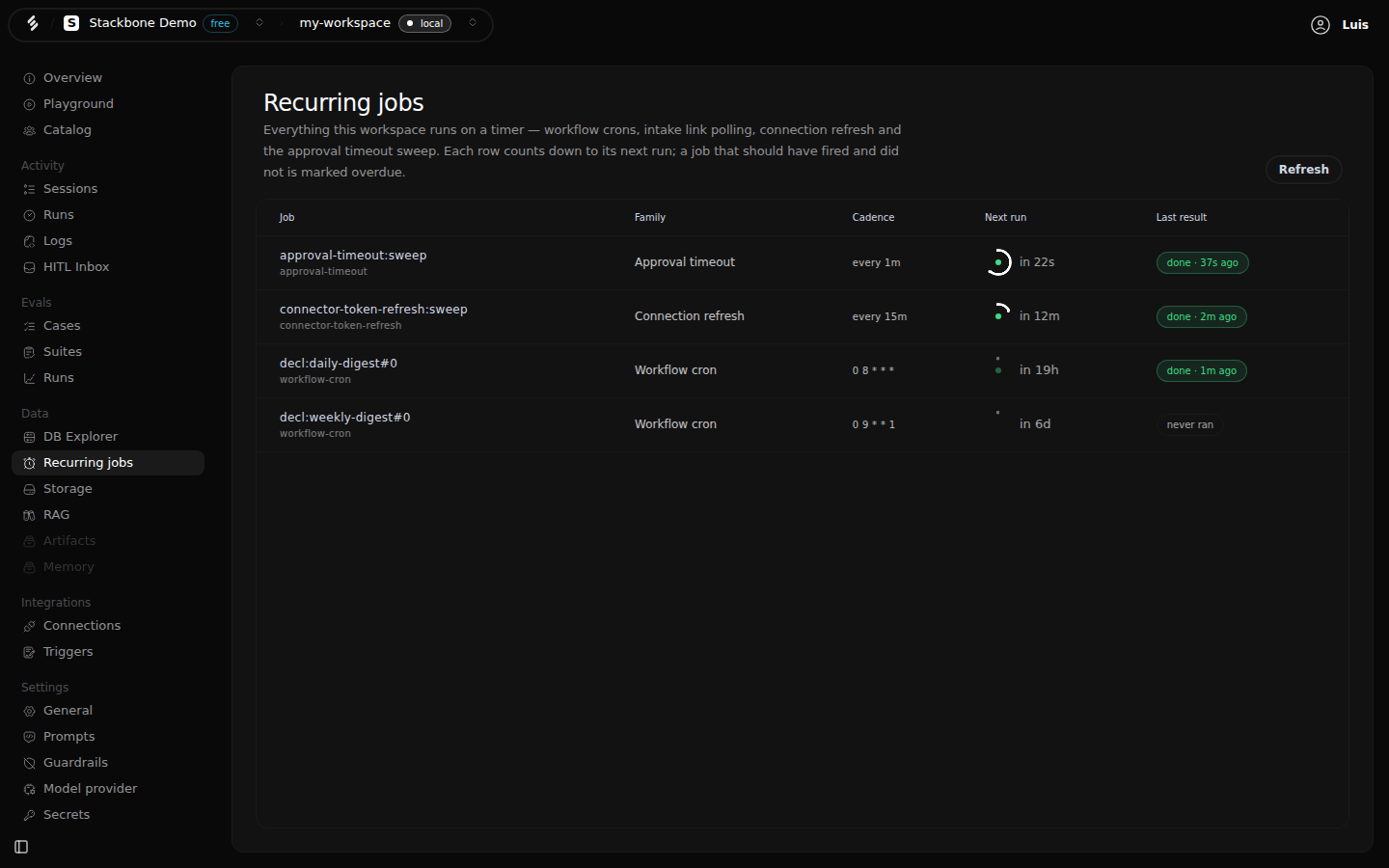Image resolution: width=1389 pixels, height=868 pixels.
Task: Click the 'Connection refresh' family cell
Action: 689,316
